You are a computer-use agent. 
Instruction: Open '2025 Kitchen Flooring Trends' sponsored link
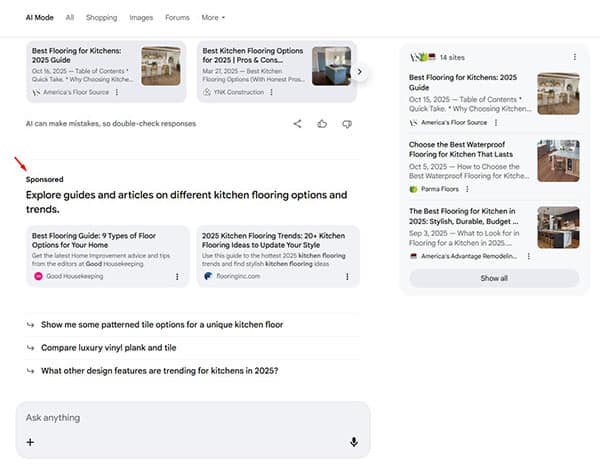[273, 240]
